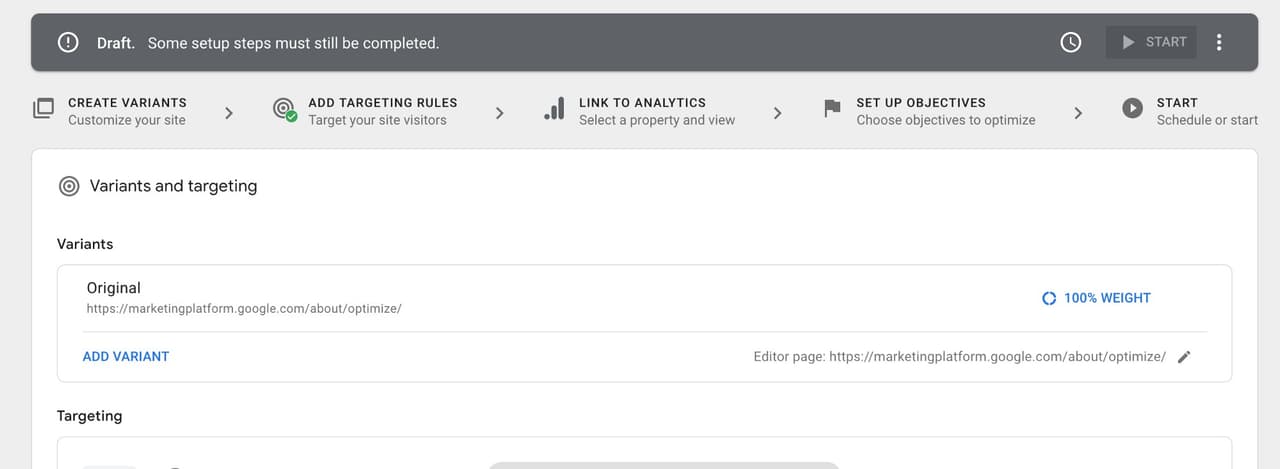Screen dimensions: 1280x469
Task: Open the three-dot more options menu
Action: pos(1218,43)
